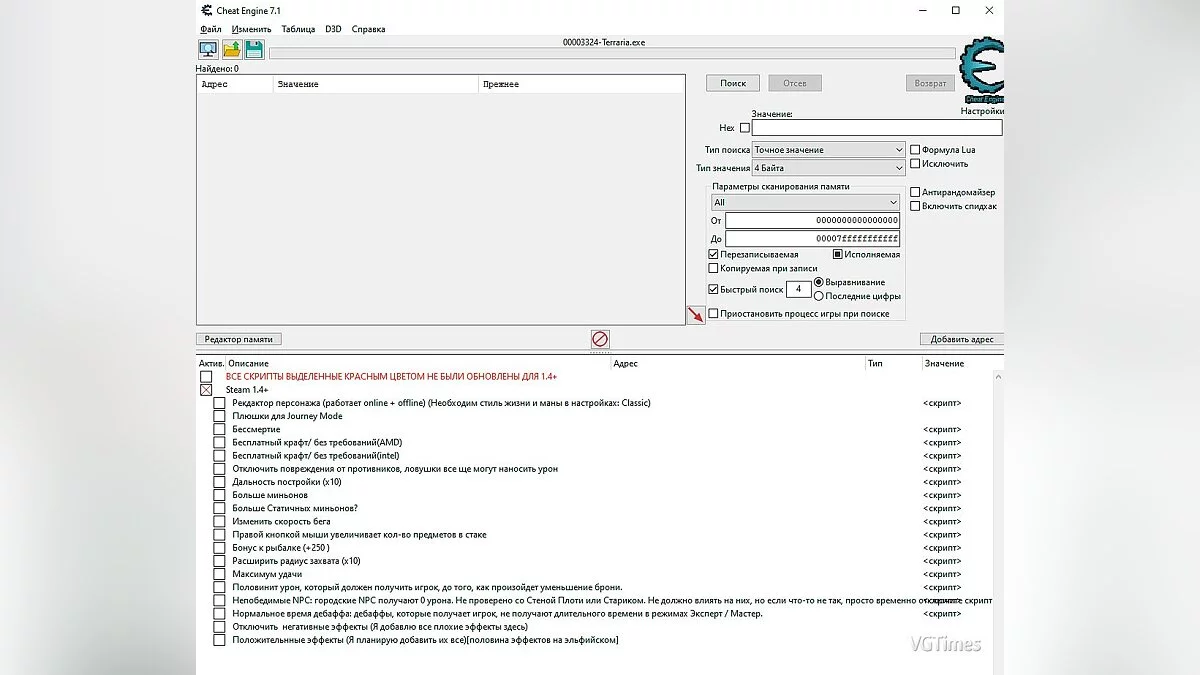Open the Тип поиска dropdown

point(828,150)
